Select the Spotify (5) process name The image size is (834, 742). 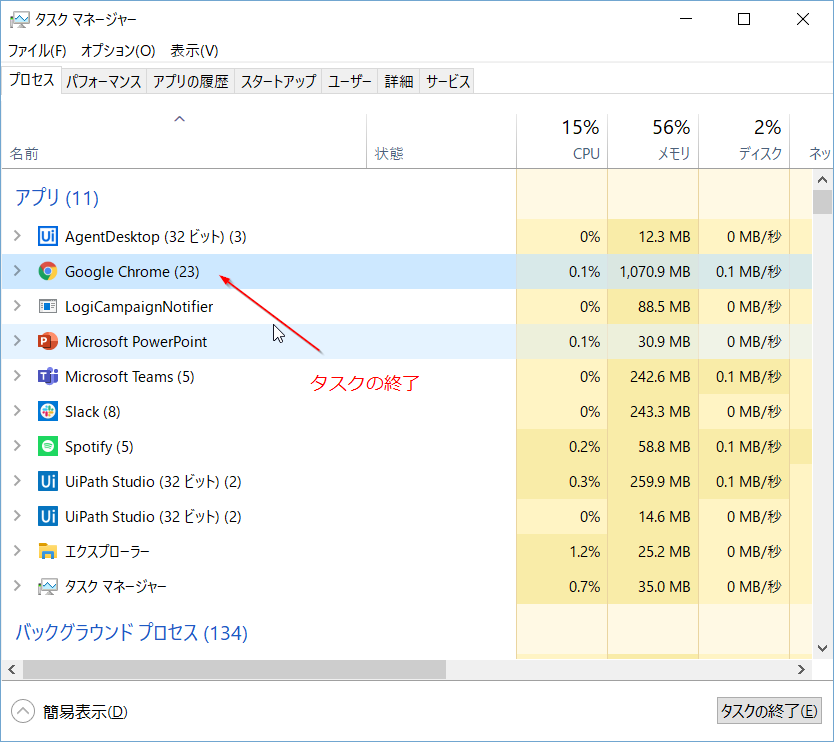point(99,447)
